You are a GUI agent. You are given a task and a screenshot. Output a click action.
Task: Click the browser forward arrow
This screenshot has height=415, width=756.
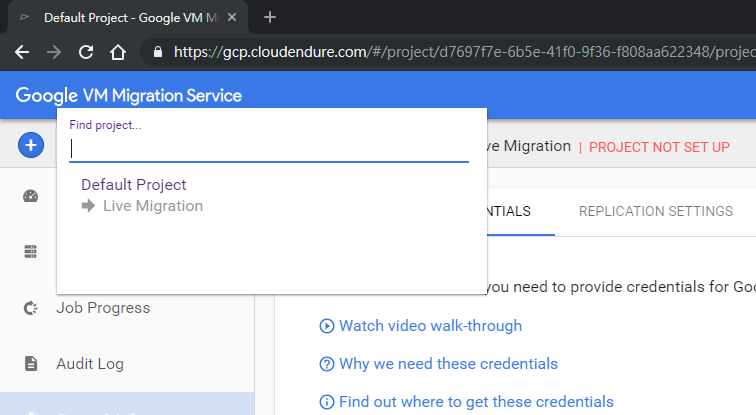(54, 52)
